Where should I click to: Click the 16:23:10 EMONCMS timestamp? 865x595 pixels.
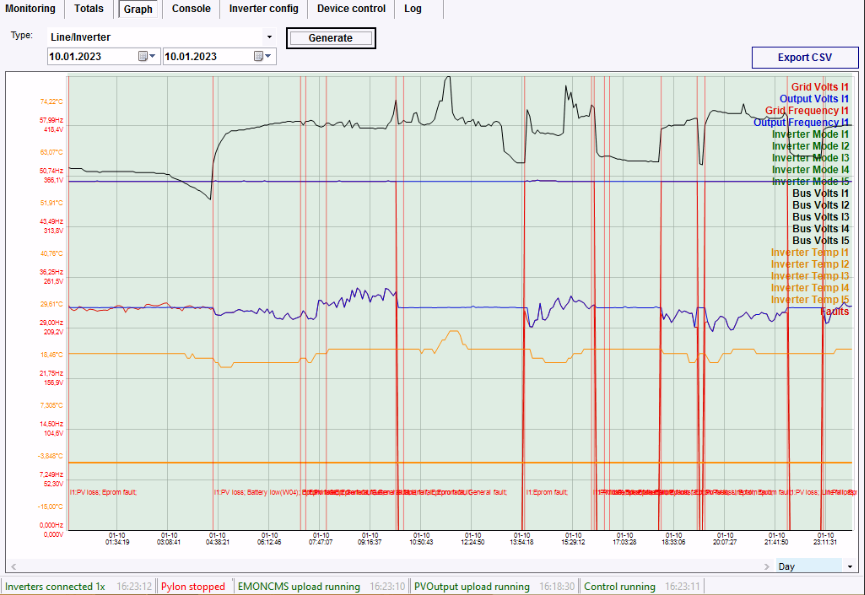(387, 586)
